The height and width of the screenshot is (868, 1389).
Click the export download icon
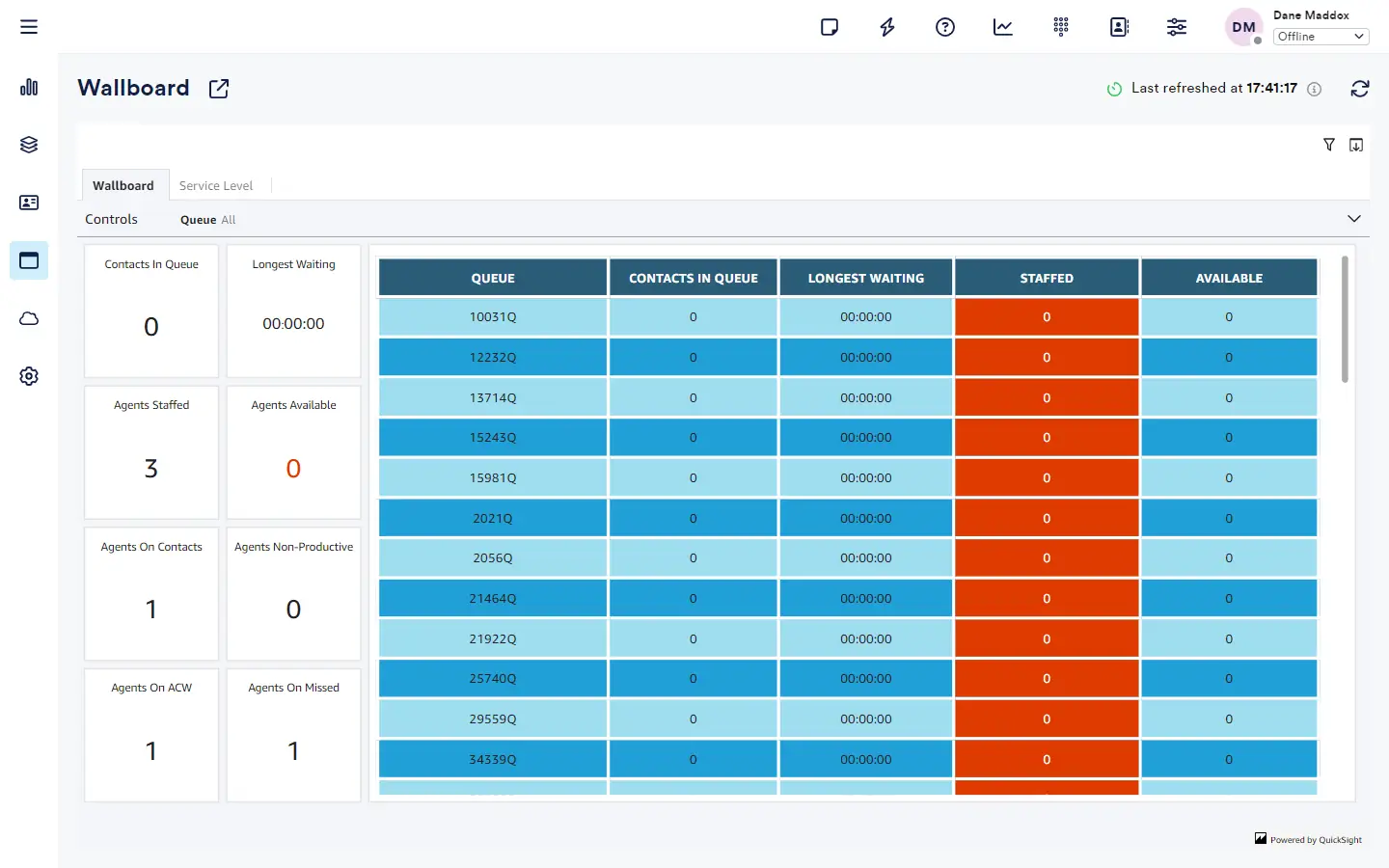tap(1356, 145)
